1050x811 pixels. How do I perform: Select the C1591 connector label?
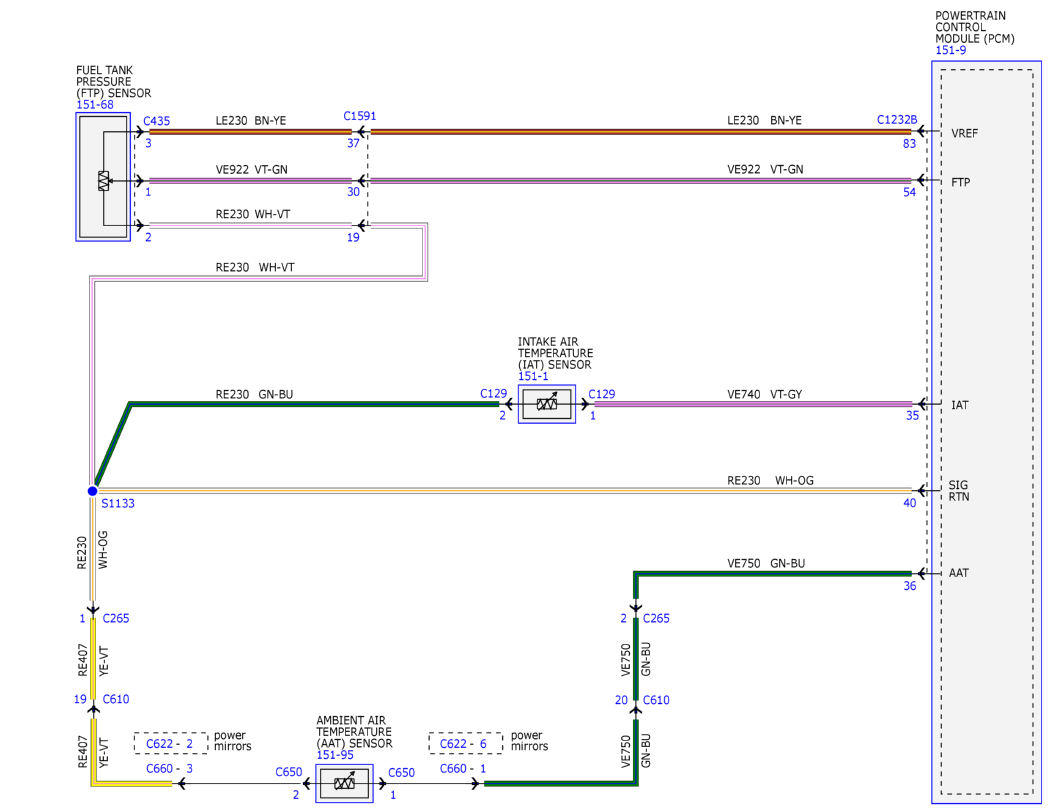coord(360,116)
